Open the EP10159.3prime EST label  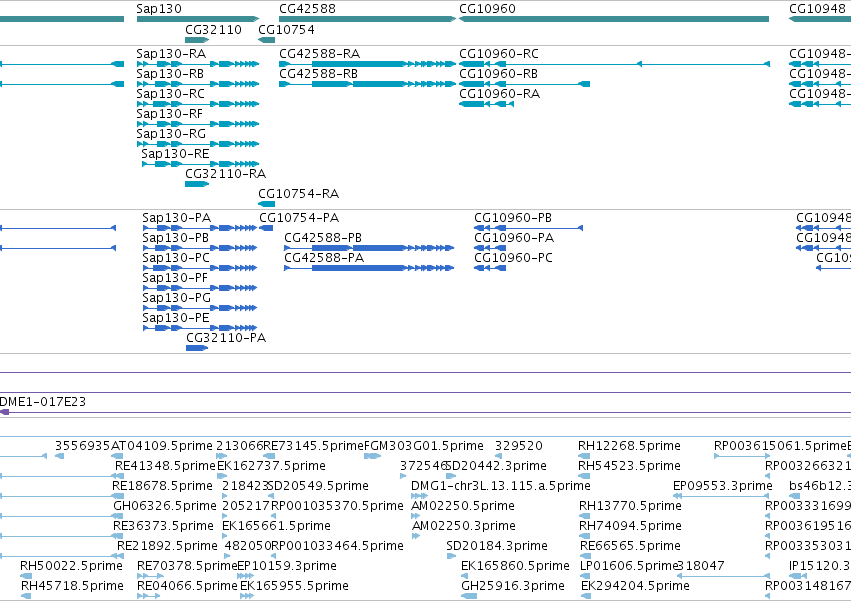(x=287, y=567)
